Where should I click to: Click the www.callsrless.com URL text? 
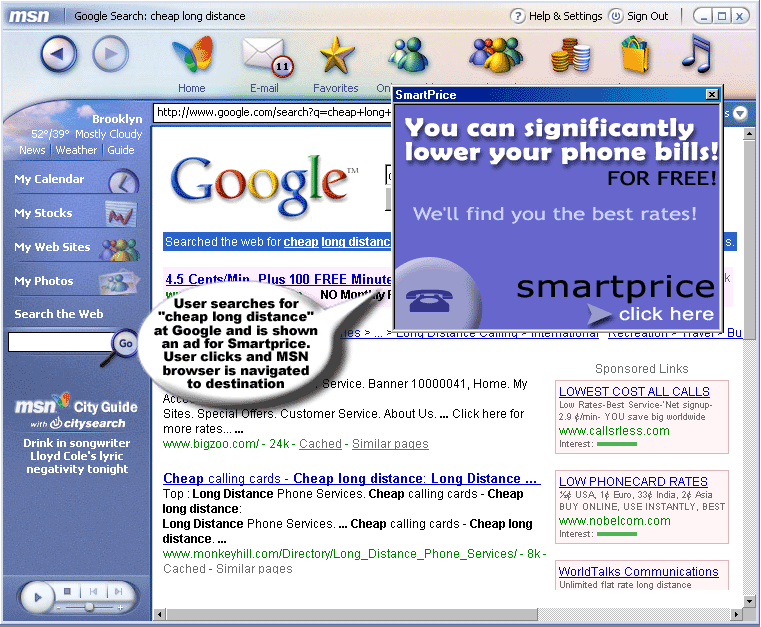614,431
